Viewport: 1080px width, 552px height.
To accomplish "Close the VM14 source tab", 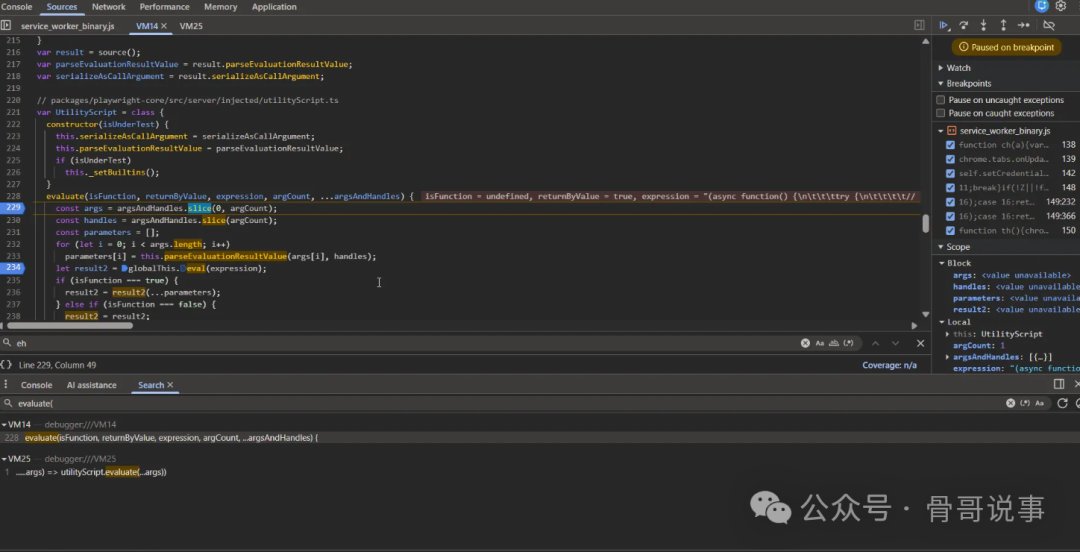I will 164,26.
